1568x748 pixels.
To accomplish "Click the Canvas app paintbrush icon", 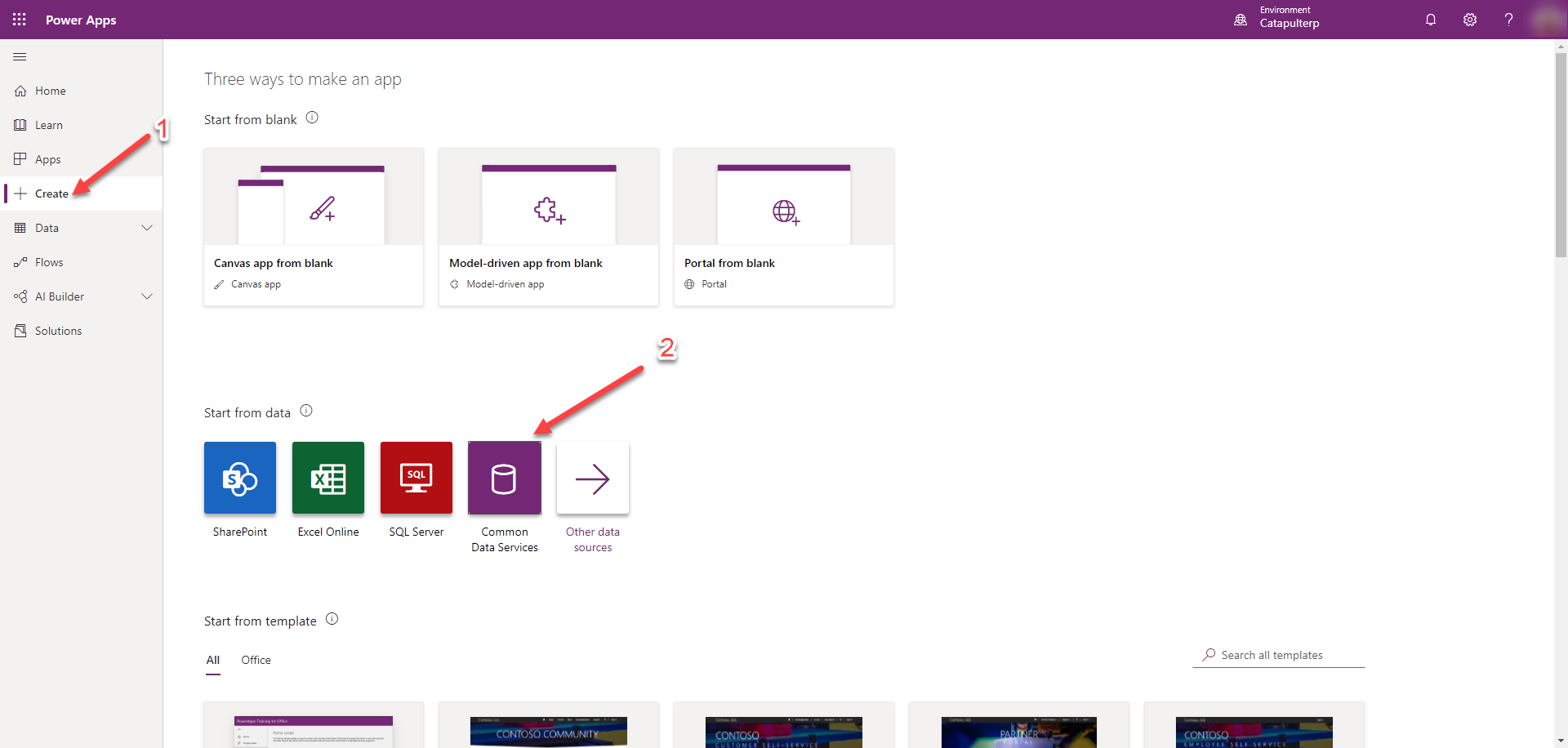I will click(x=323, y=209).
